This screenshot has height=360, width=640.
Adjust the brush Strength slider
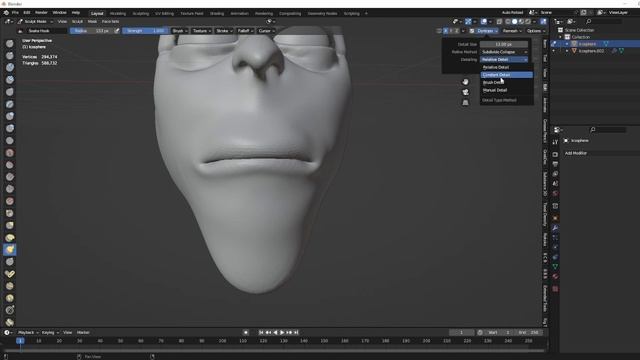click(x=144, y=31)
